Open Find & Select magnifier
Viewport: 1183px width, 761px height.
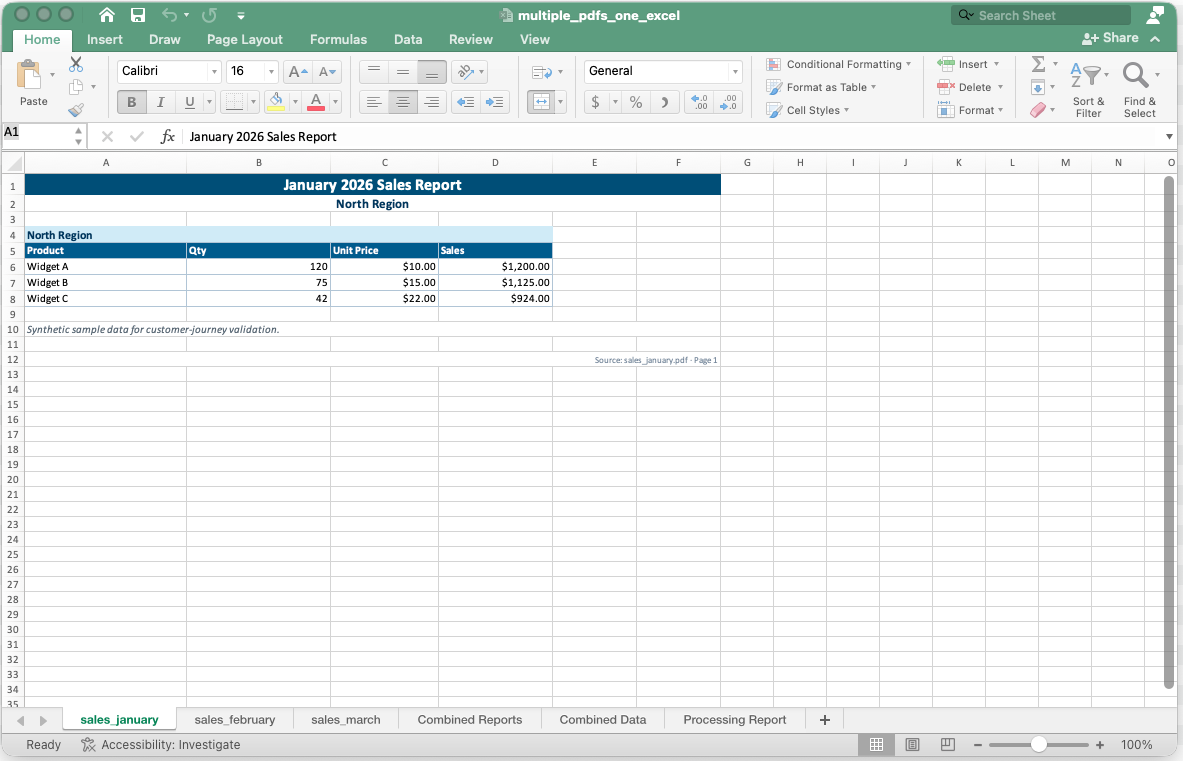pyautogui.click(x=1139, y=90)
